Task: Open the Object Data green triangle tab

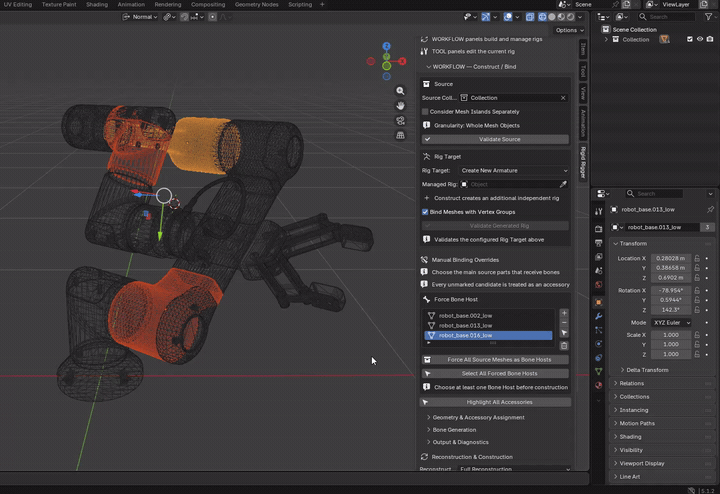Action: coord(598,371)
